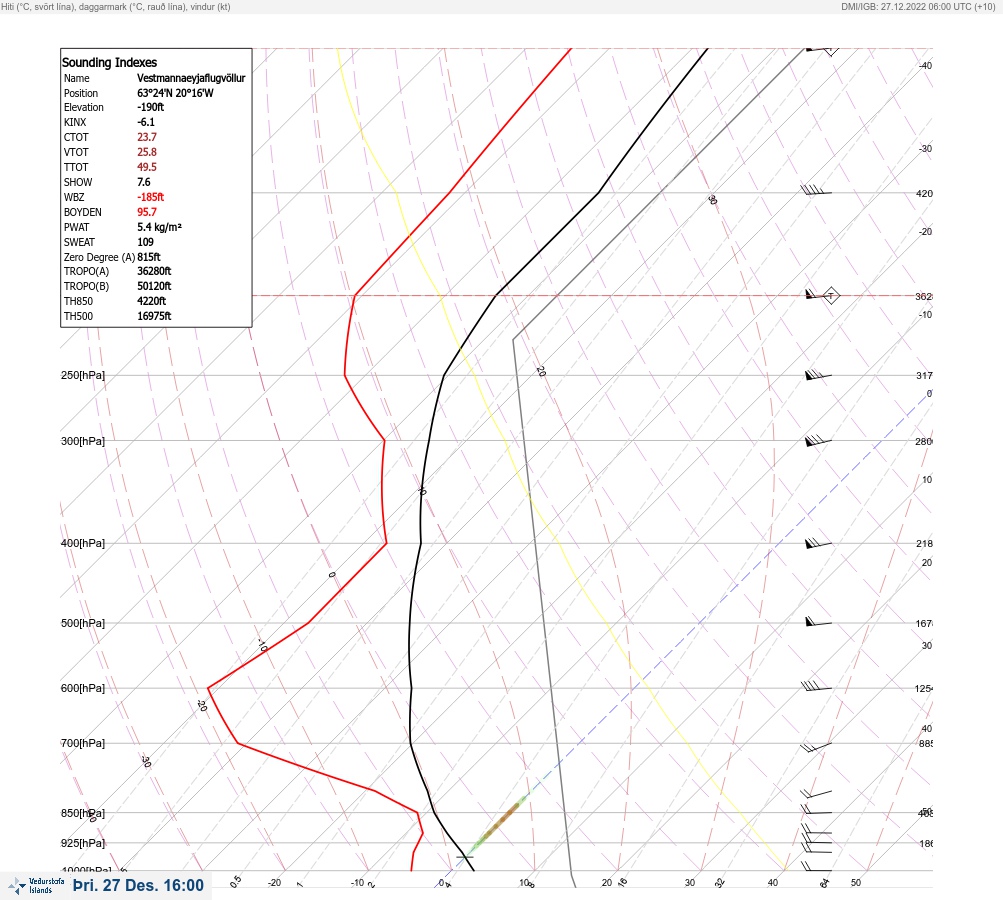Click the wind barb at 300 hPa
The image size is (1003, 900).
(x=818, y=441)
